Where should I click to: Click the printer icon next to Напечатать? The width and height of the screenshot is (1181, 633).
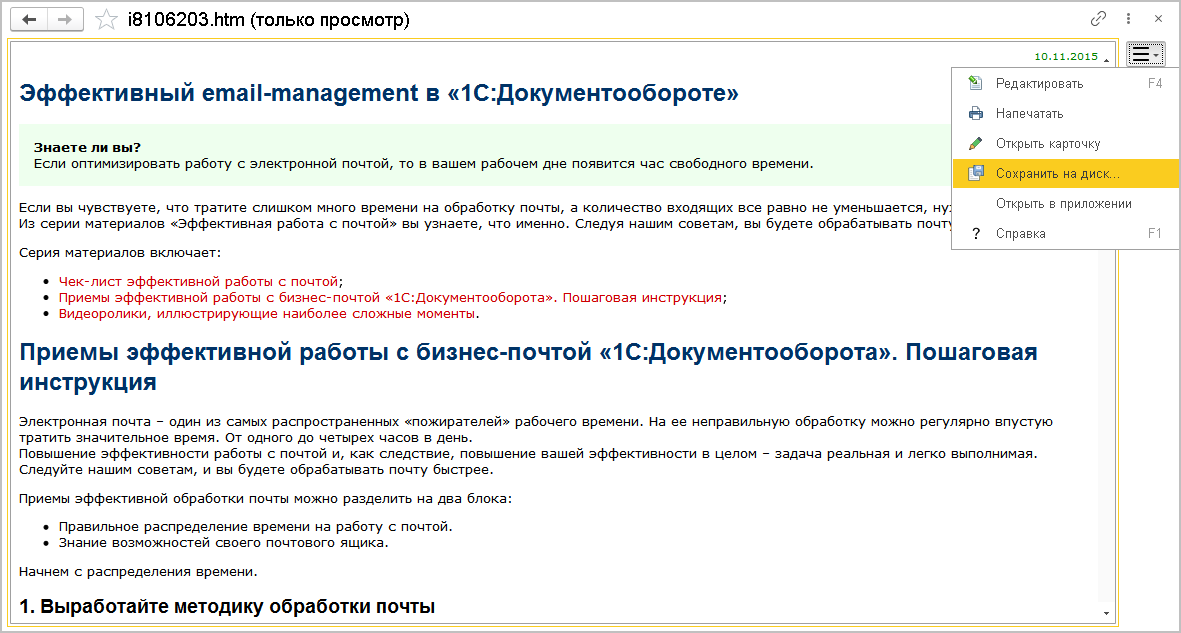pos(975,114)
